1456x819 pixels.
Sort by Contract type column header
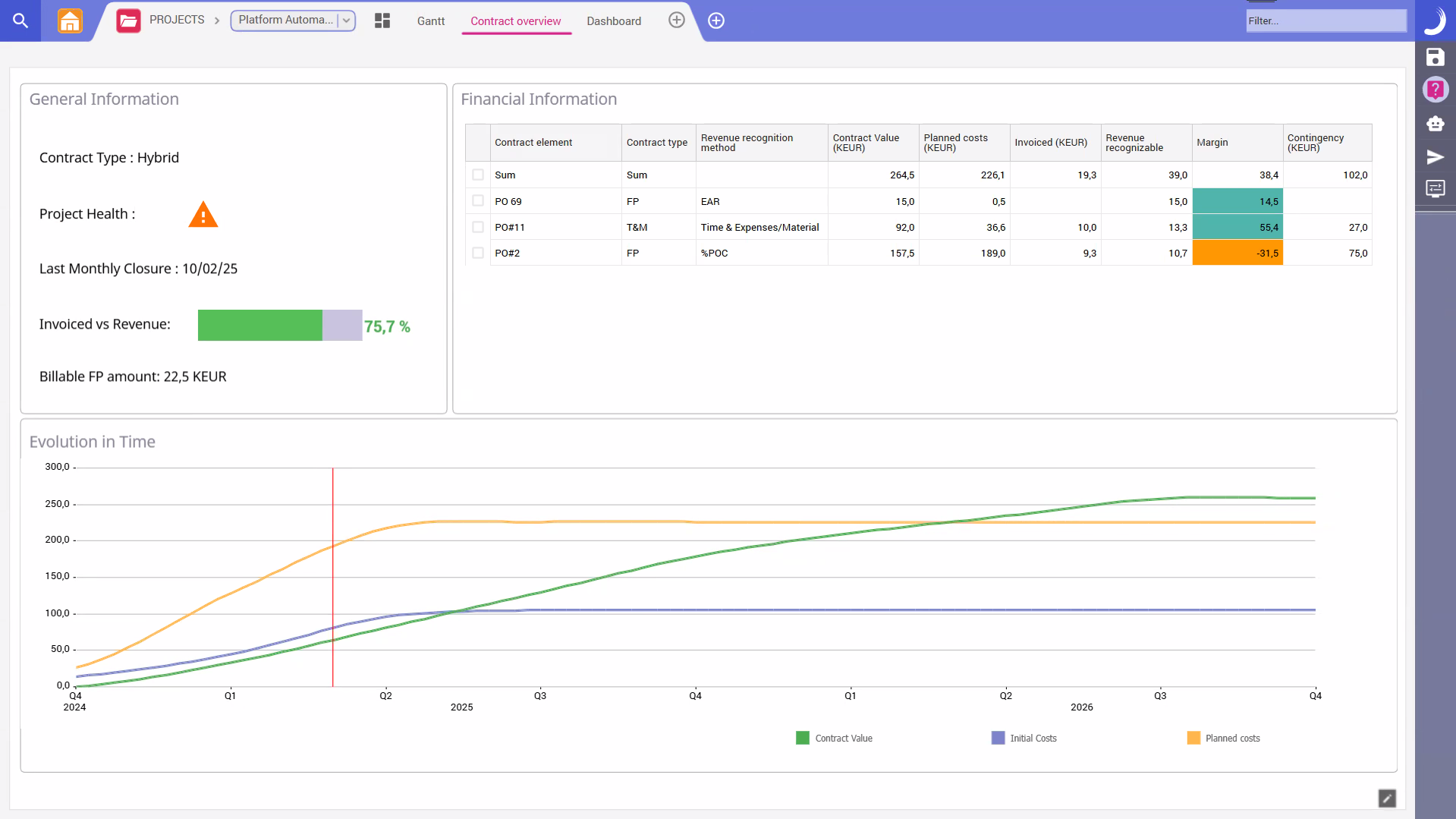[x=659, y=143]
